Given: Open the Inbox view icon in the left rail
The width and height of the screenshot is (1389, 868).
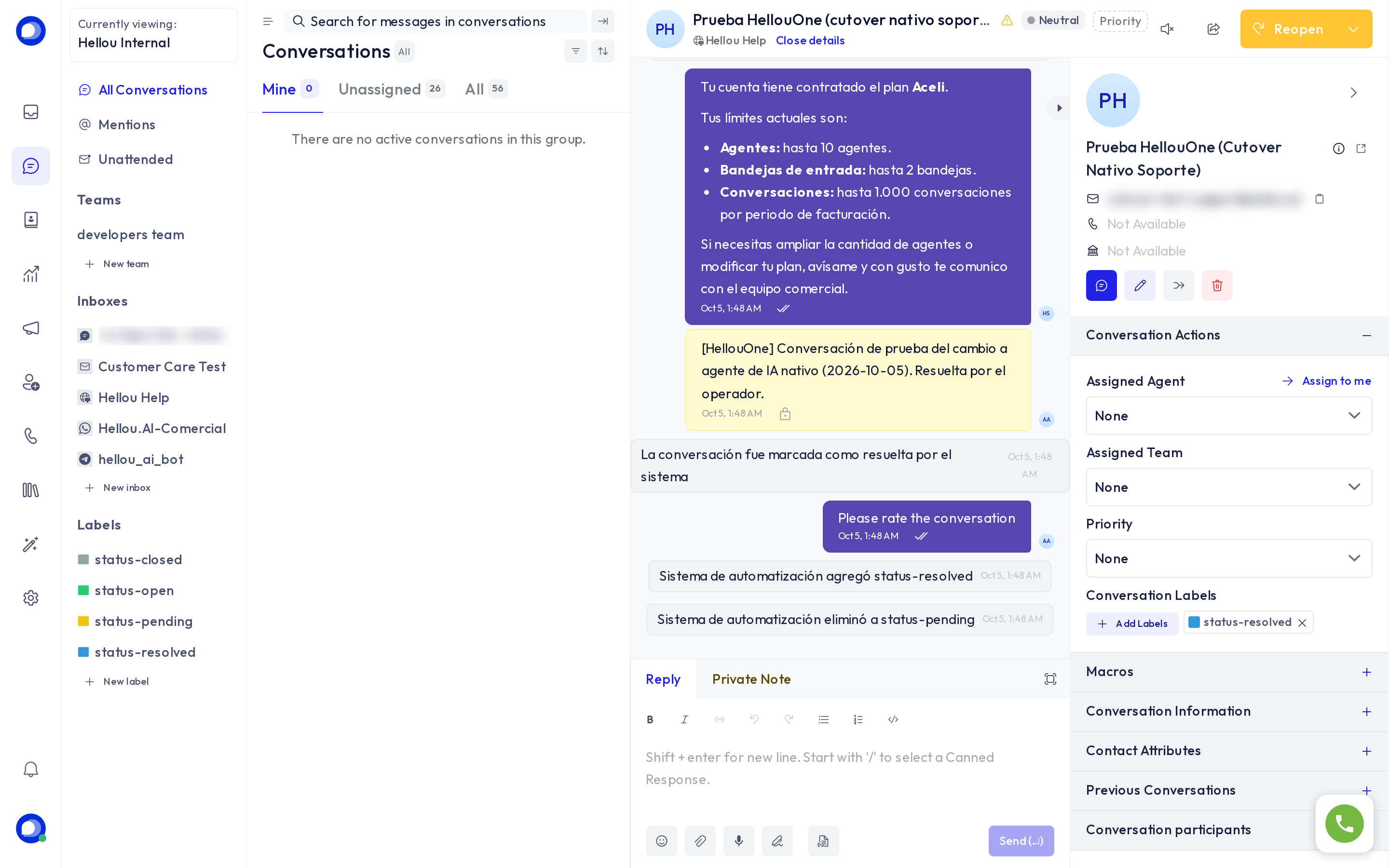Looking at the screenshot, I should click(30, 111).
